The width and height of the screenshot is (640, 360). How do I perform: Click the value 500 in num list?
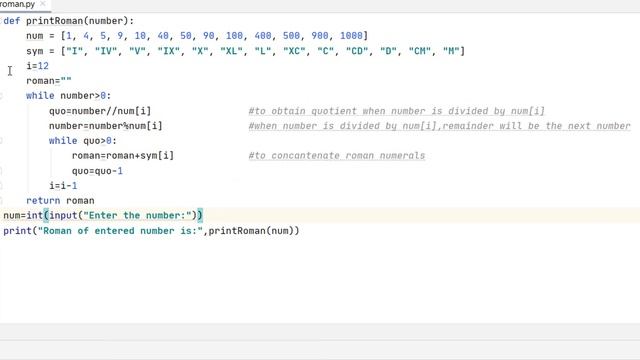291,36
